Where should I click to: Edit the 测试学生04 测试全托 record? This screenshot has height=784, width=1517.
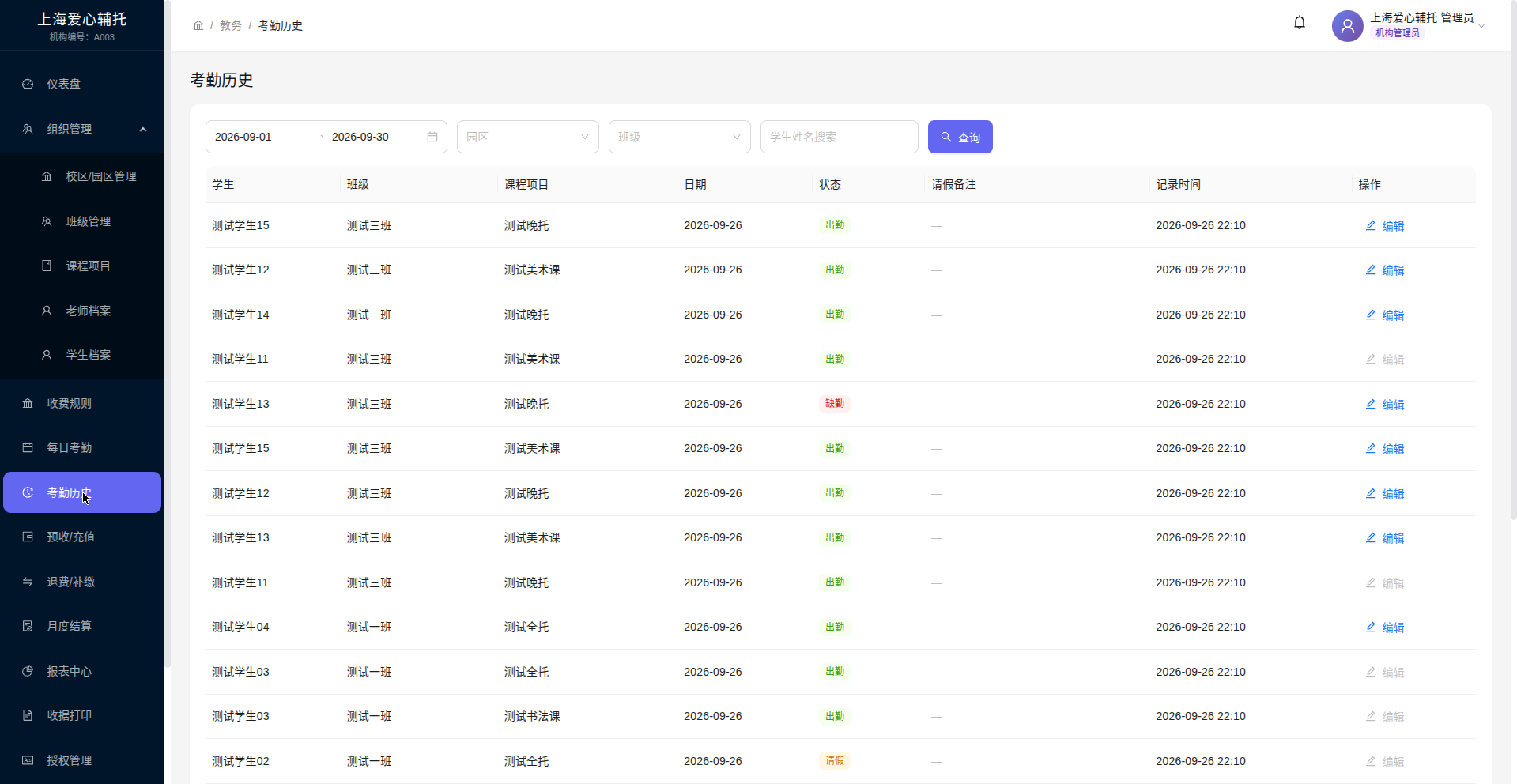click(1385, 628)
